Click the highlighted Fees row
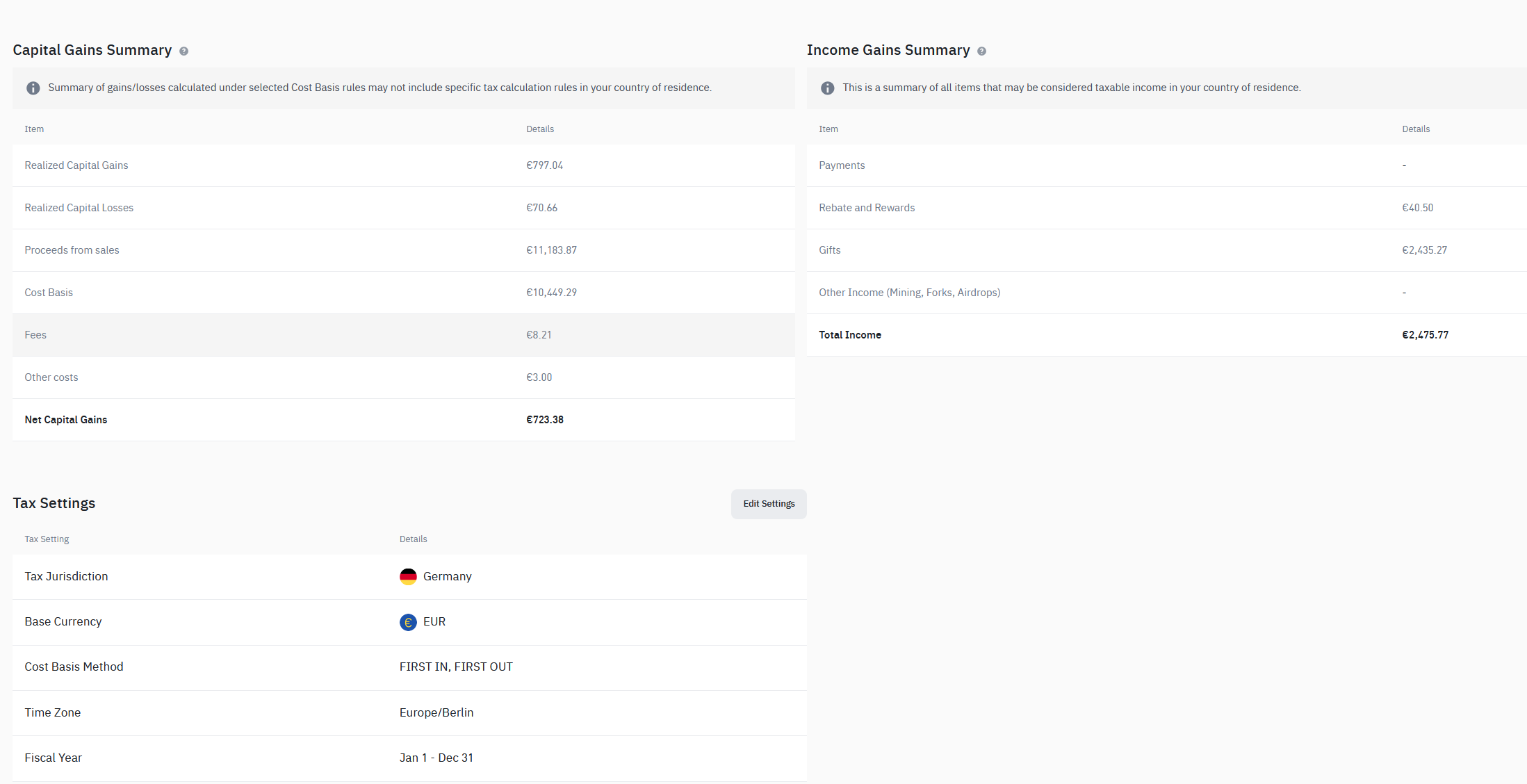The height and width of the screenshot is (784, 1527). point(403,335)
